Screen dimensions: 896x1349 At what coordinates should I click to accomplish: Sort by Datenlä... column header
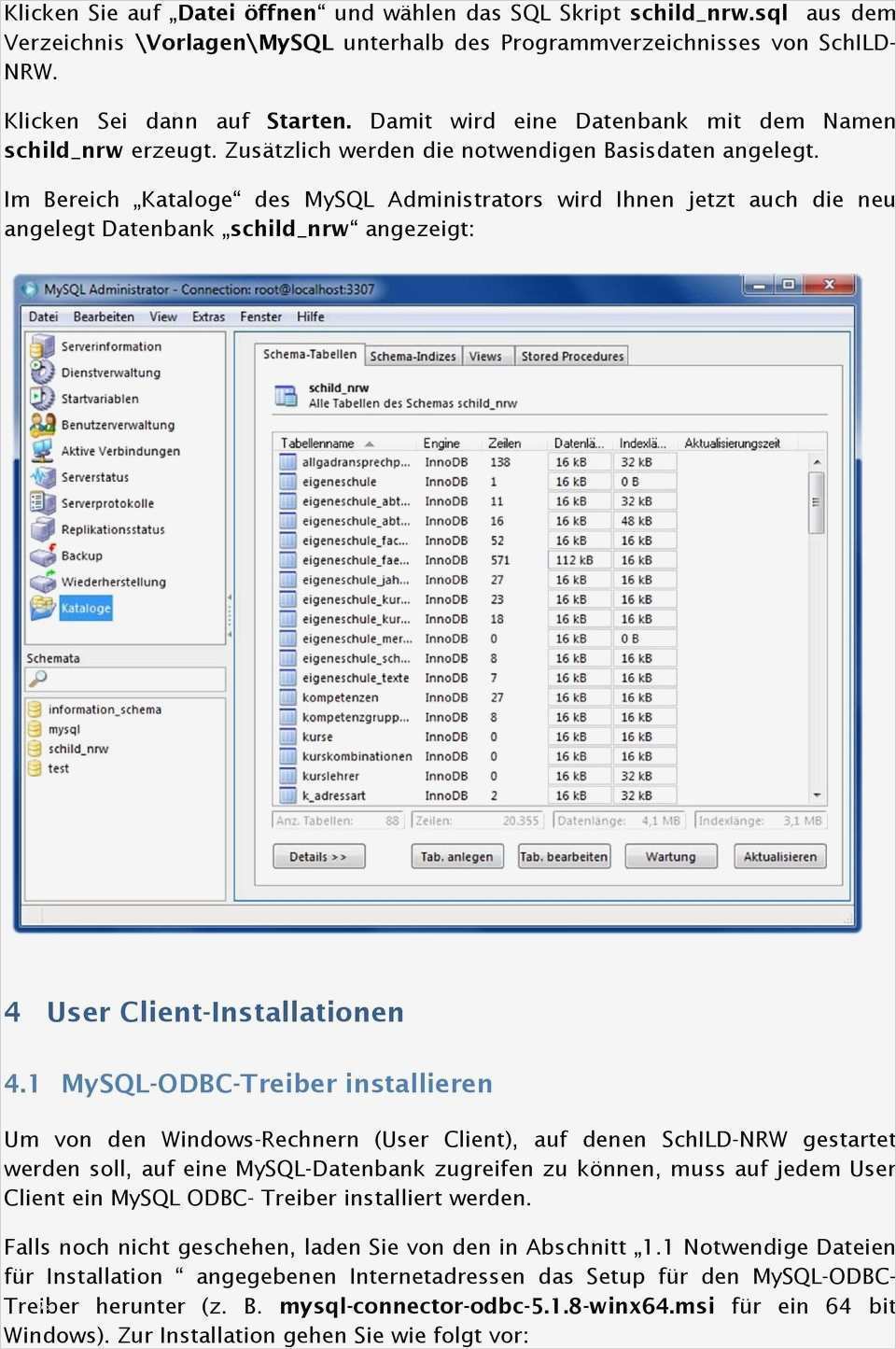click(580, 443)
